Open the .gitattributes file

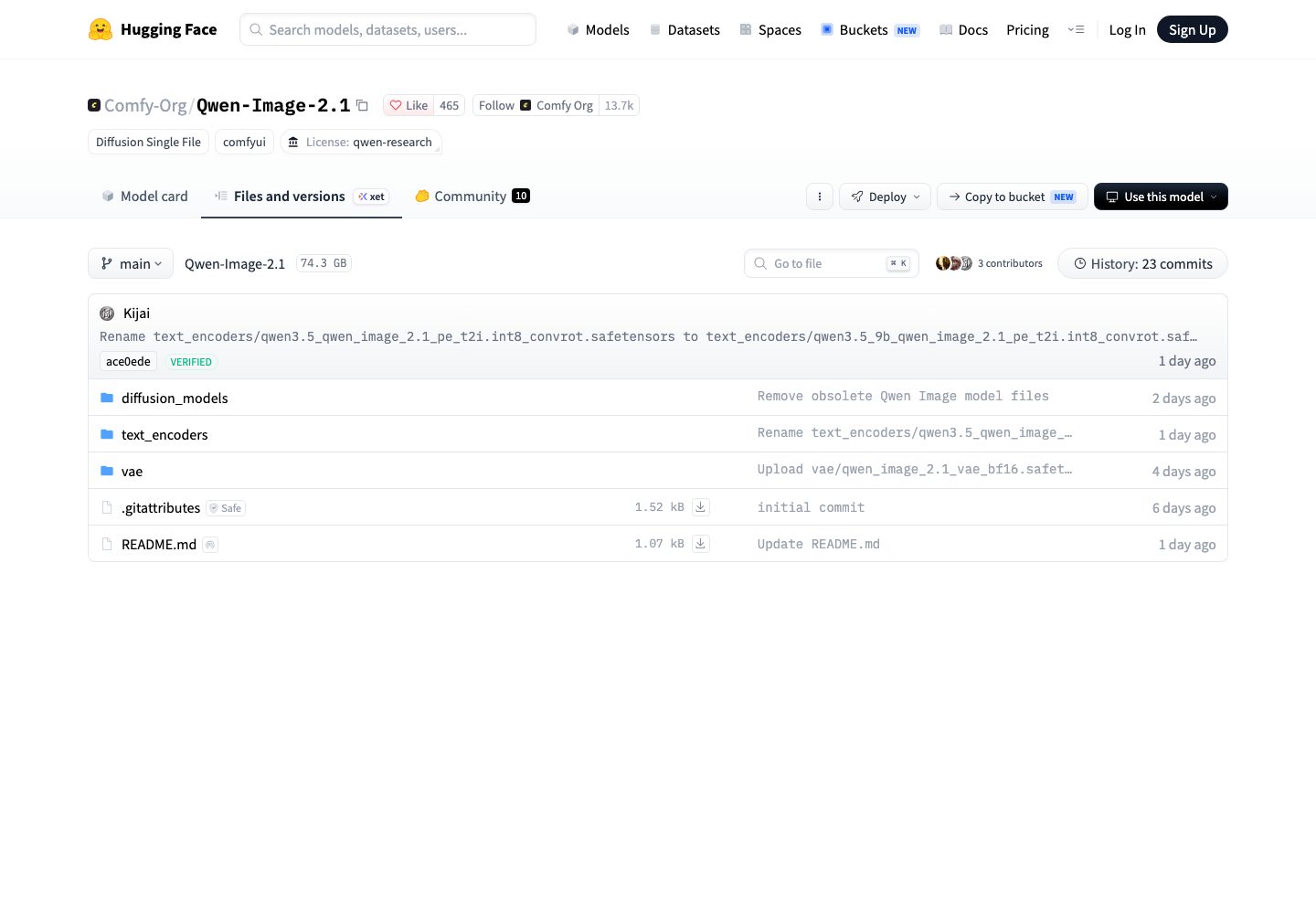pyautogui.click(x=161, y=507)
